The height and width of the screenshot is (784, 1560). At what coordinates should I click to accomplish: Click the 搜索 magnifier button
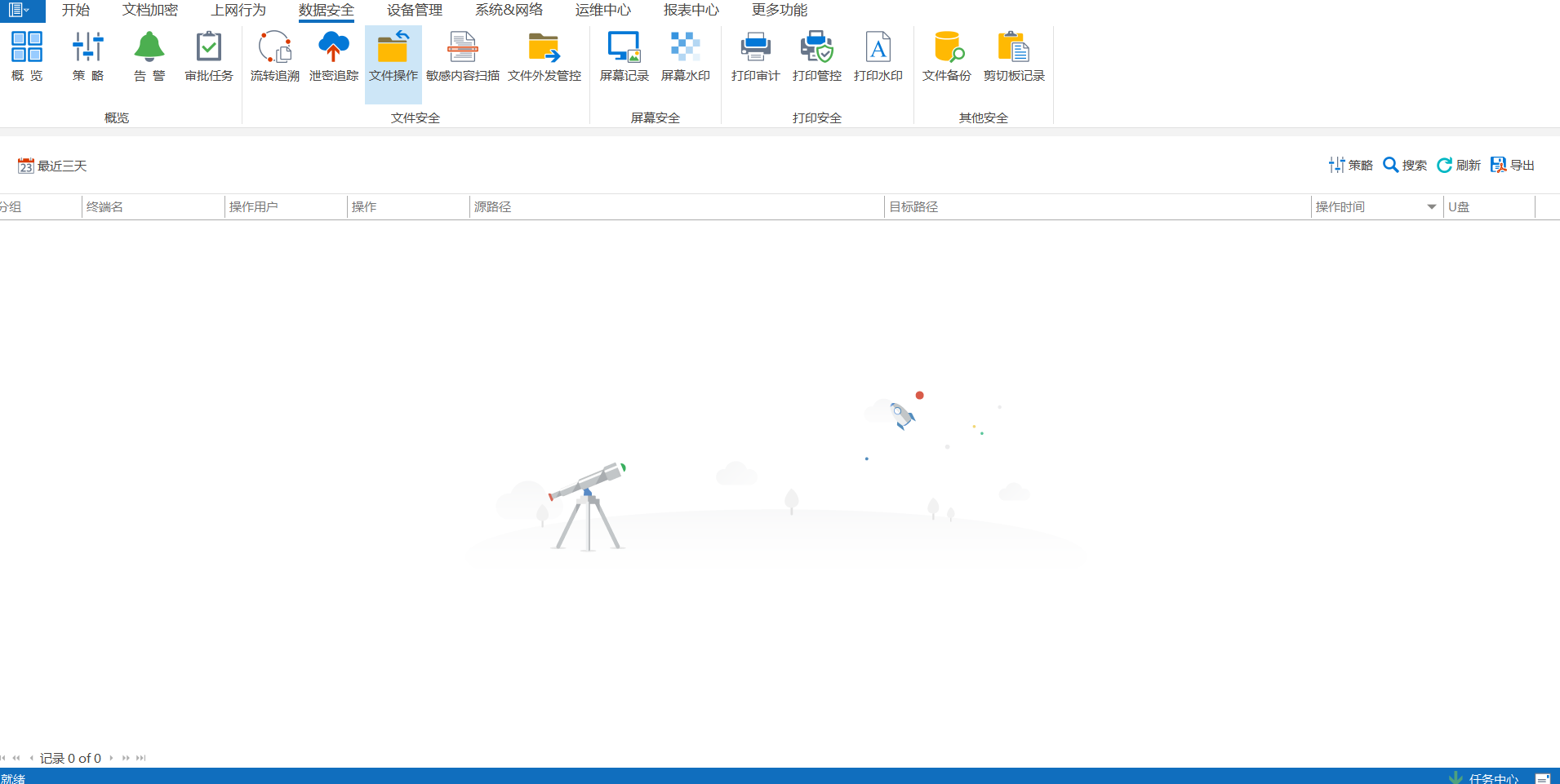pos(1405,165)
